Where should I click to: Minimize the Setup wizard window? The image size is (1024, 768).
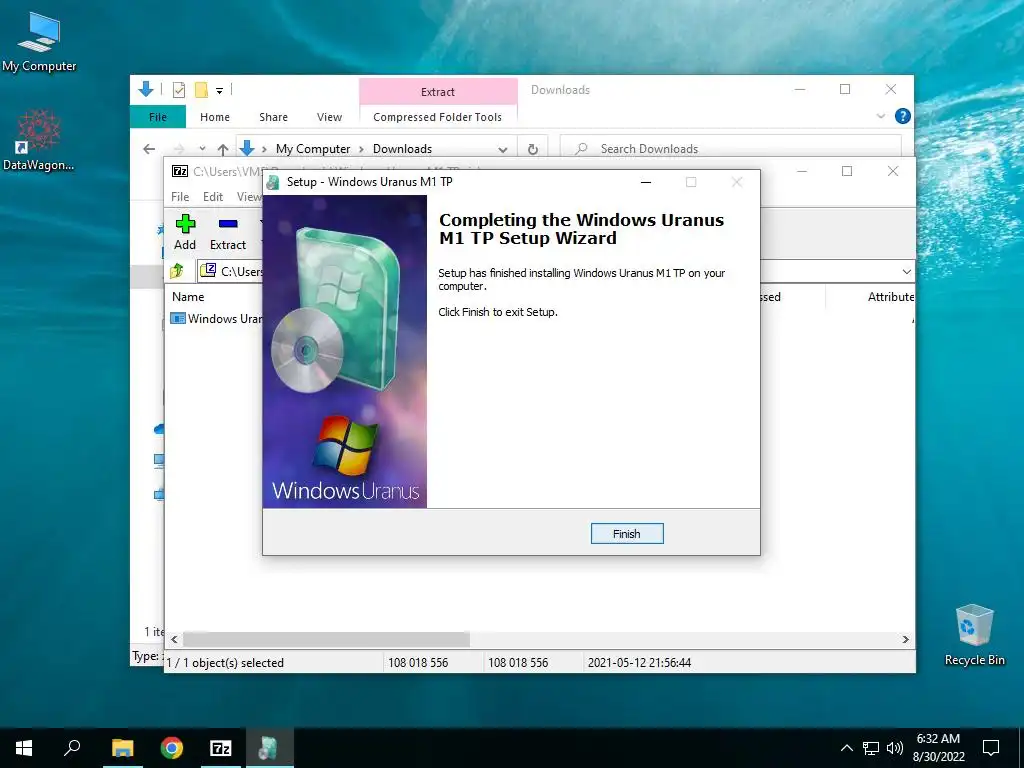click(646, 182)
